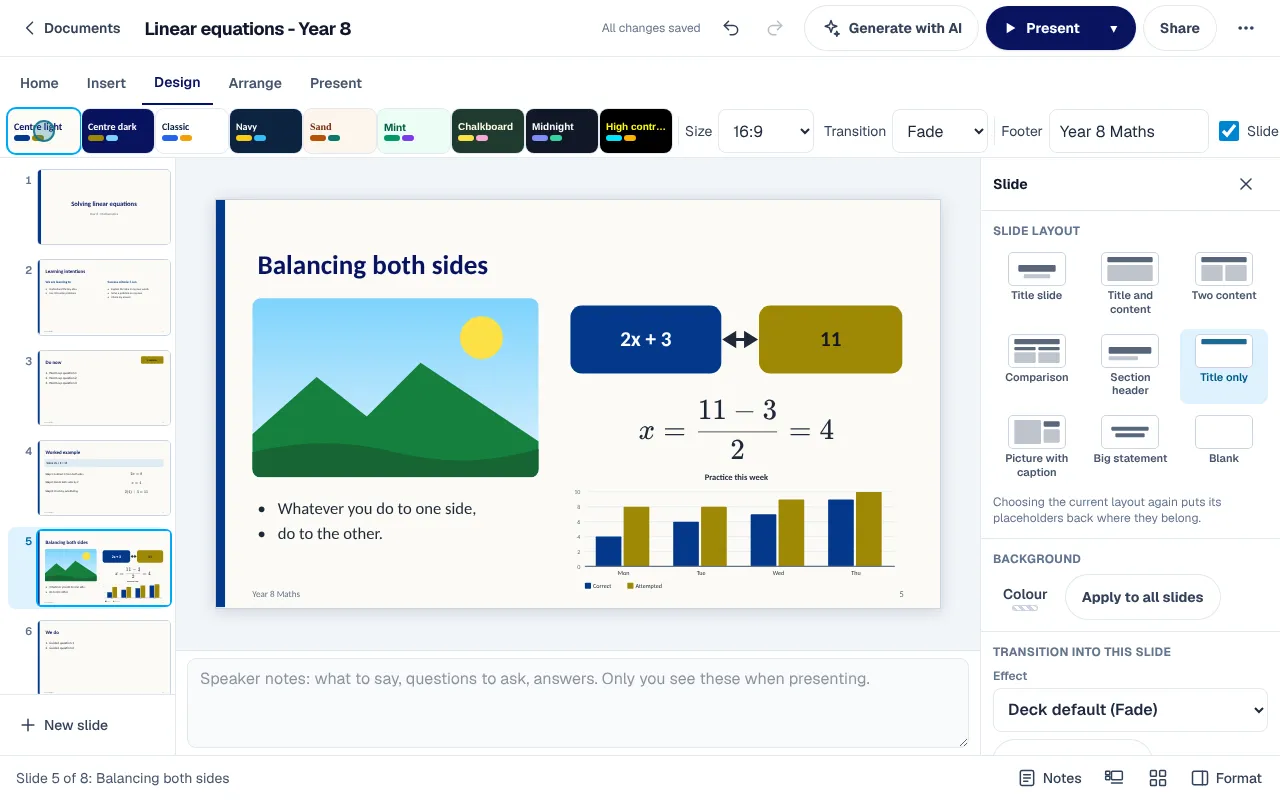
Task: Choose the Picture with caption layout
Action: point(1037,447)
